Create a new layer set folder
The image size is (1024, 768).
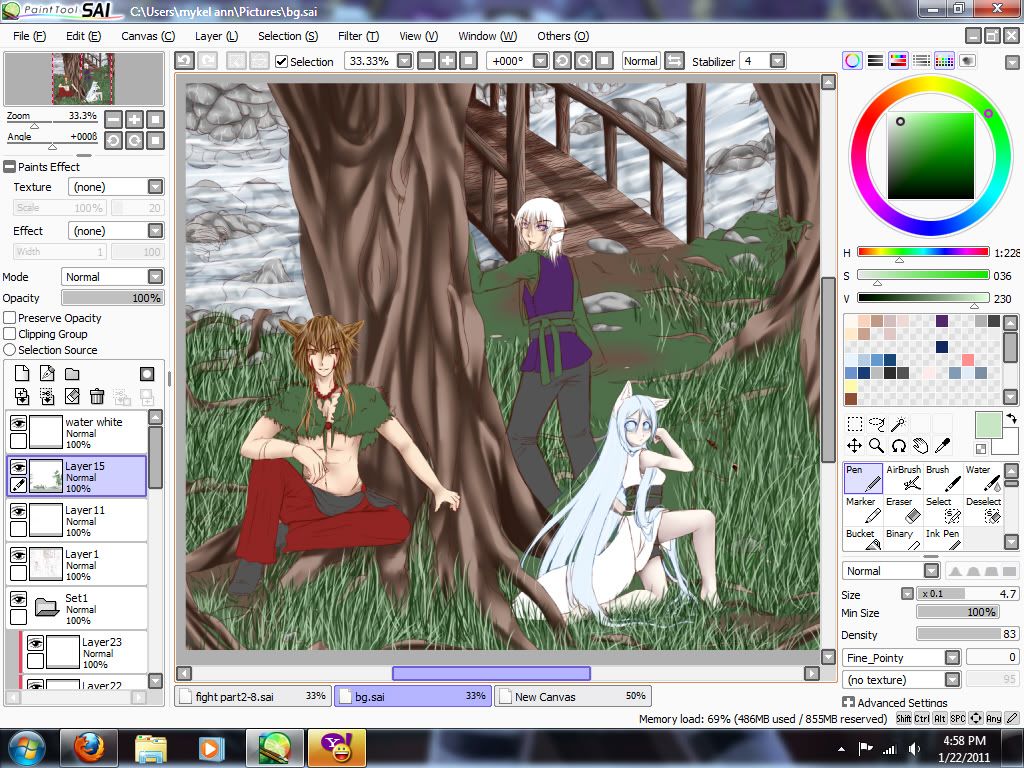[x=72, y=374]
